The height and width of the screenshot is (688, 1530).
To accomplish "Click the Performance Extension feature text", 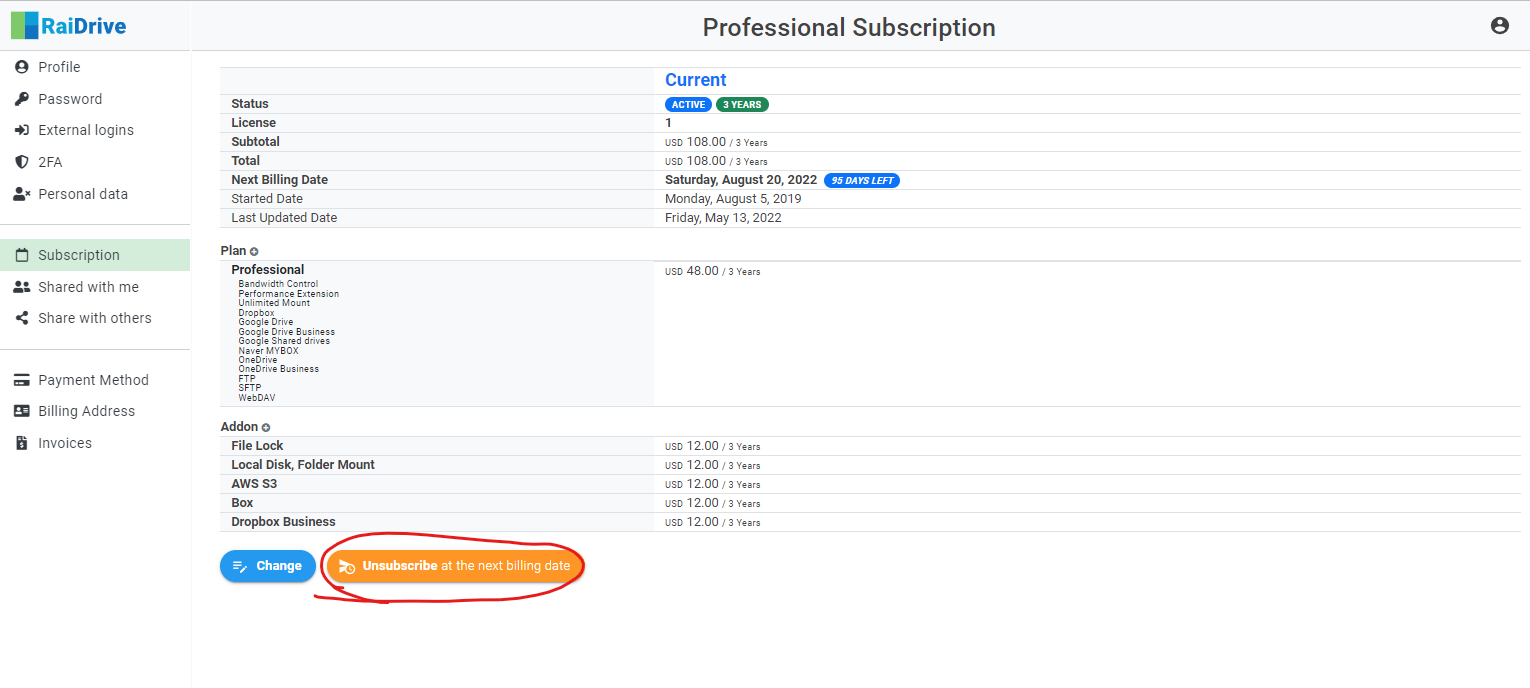I will tap(289, 294).
